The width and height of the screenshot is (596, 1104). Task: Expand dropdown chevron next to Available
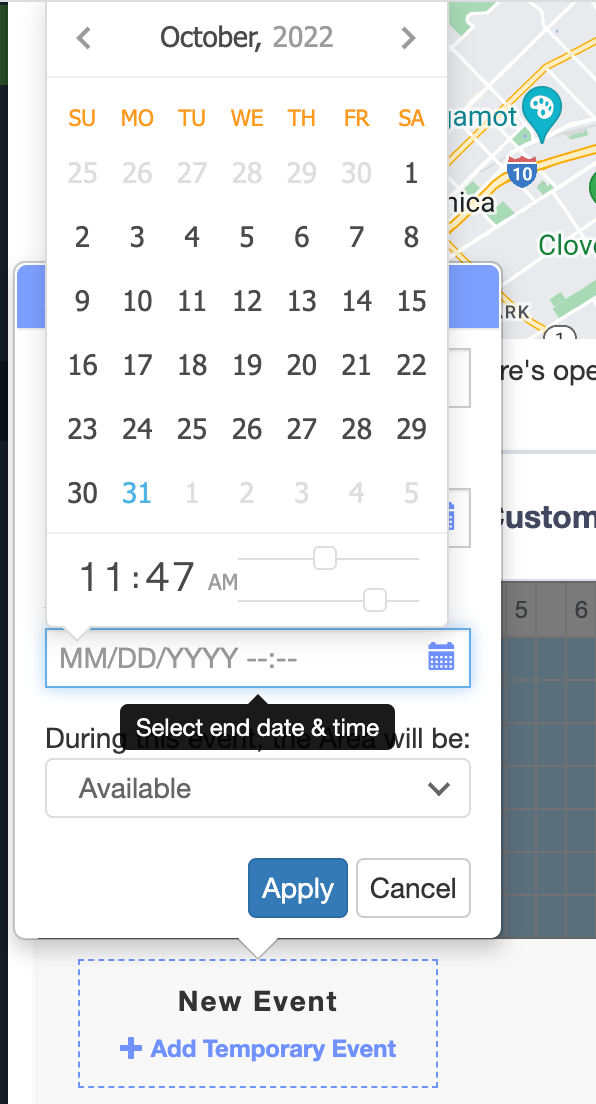439,789
